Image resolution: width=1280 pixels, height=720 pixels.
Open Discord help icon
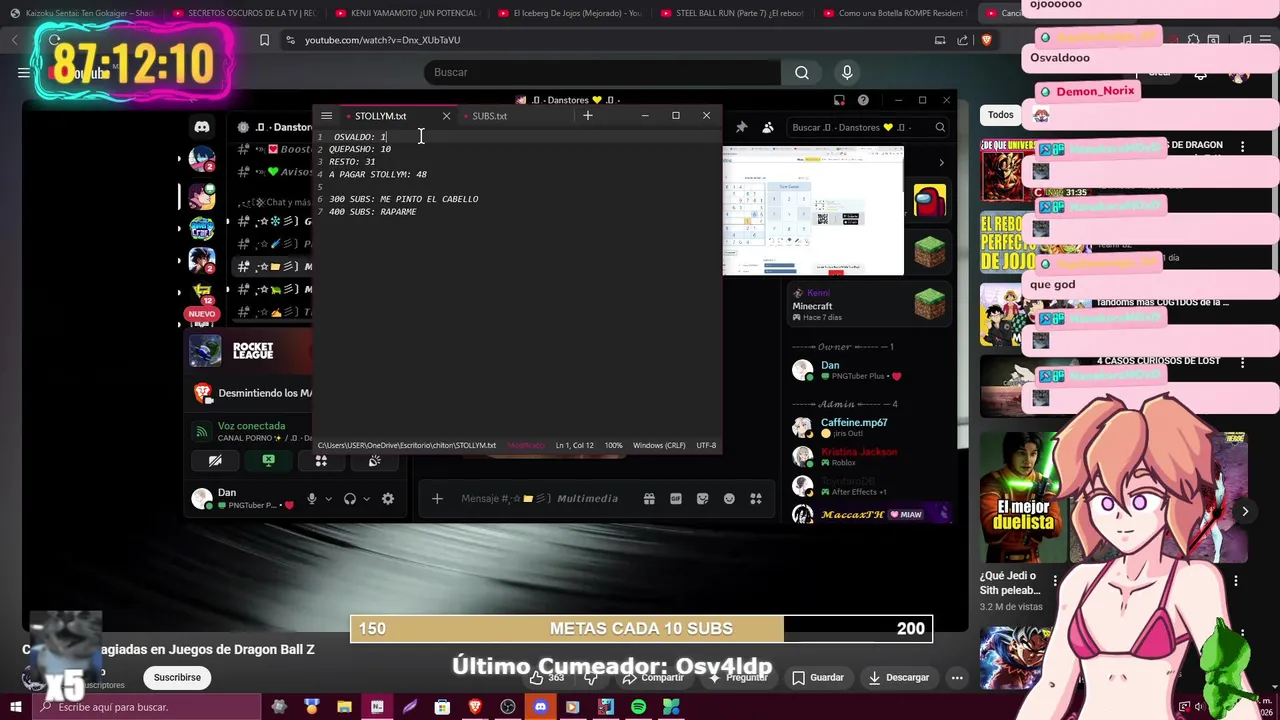863,100
